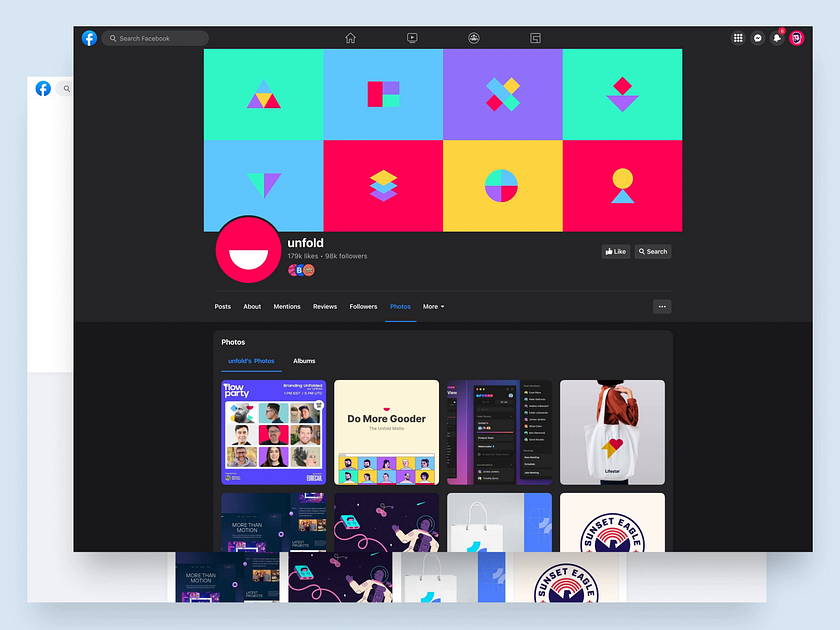Image resolution: width=840 pixels, height=630 pixels.
Task: Open the About tab
Action: tap(252, 306)
